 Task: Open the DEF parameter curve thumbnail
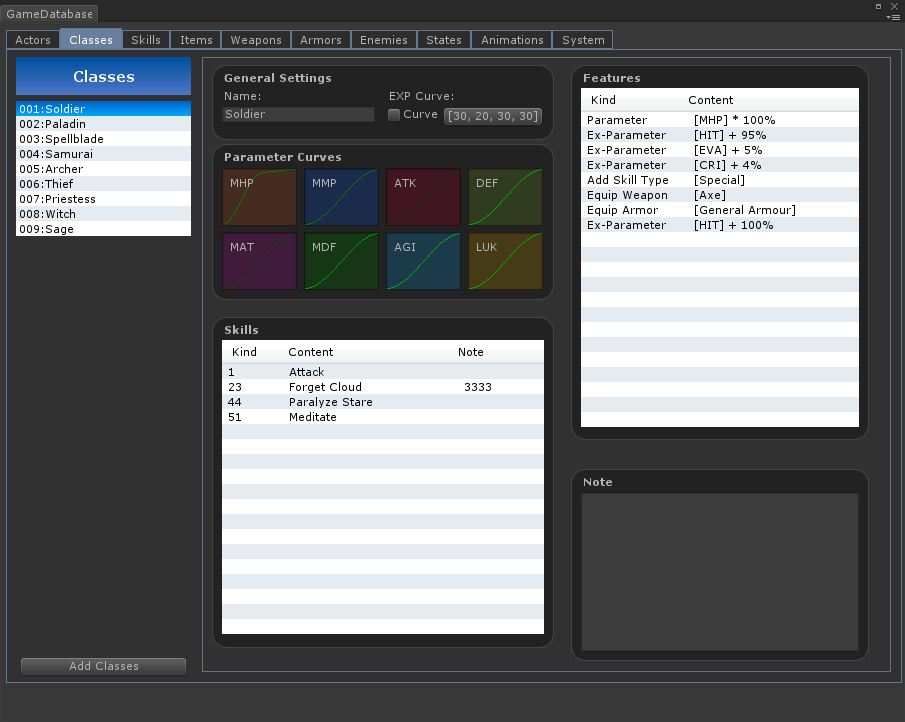(505, 197)
